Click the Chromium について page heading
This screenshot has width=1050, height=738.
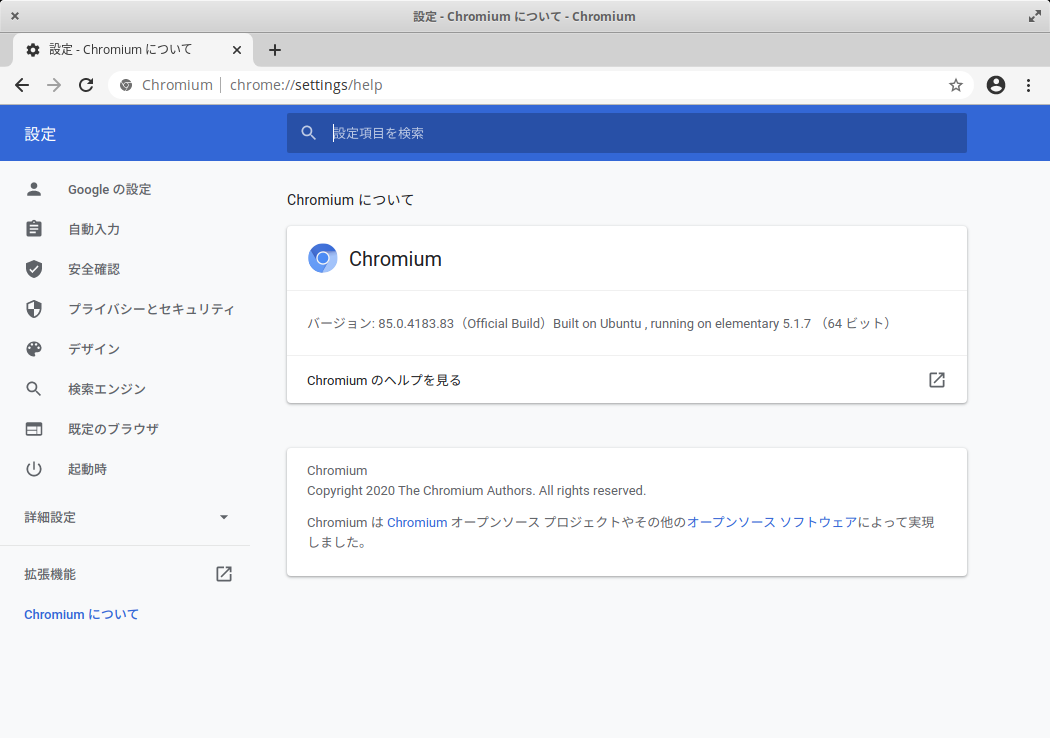coord(350,200)
